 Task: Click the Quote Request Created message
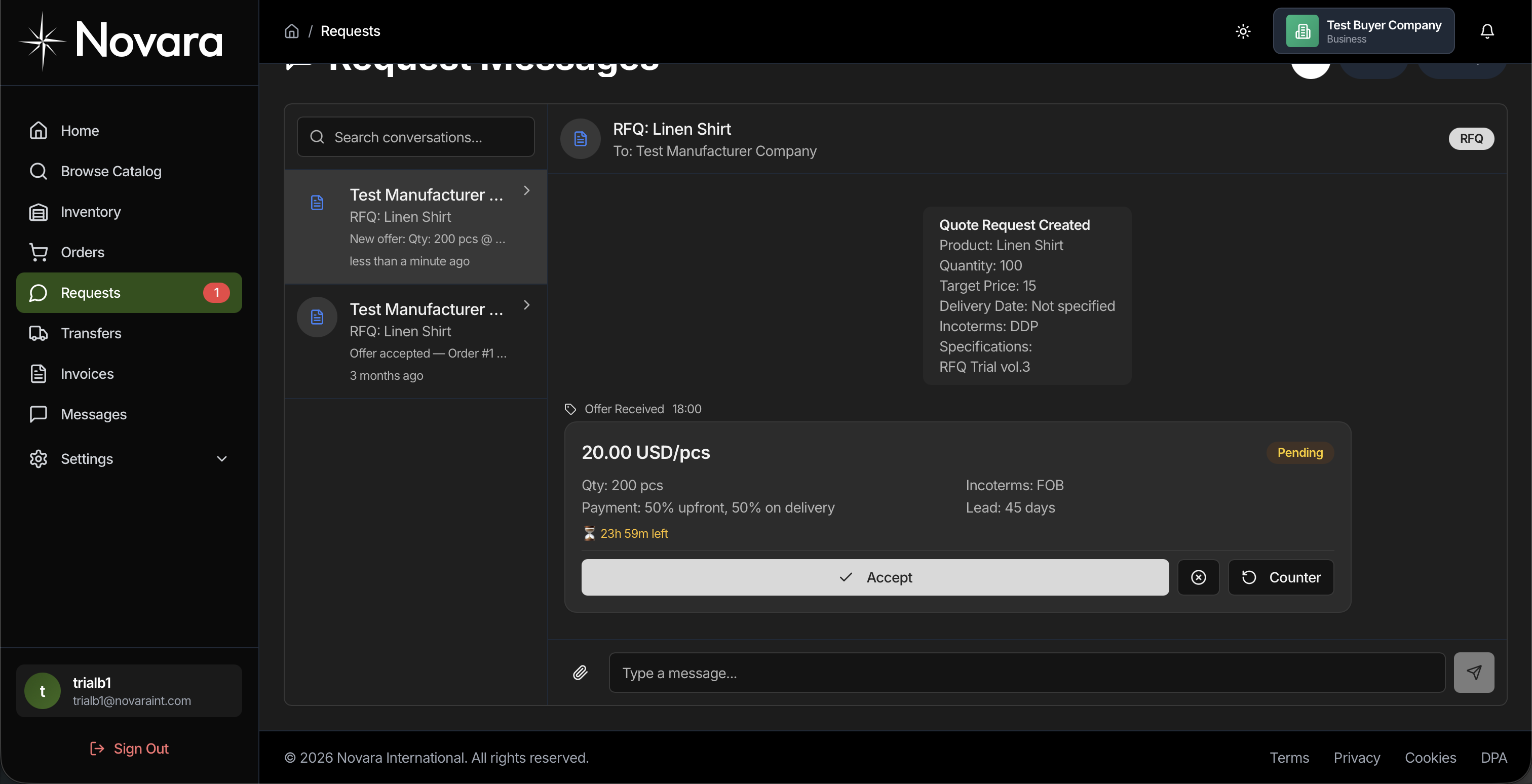coord(1027,295)
